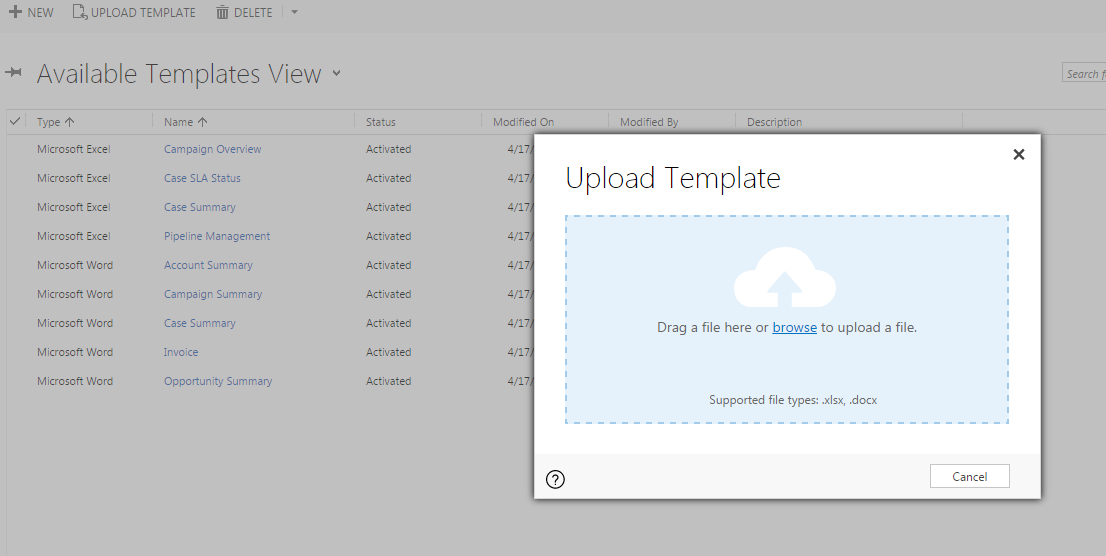Sort by the Modified By column
Image resolution: width=1106 pixels, height=556 pixels.
click(649, 122)
